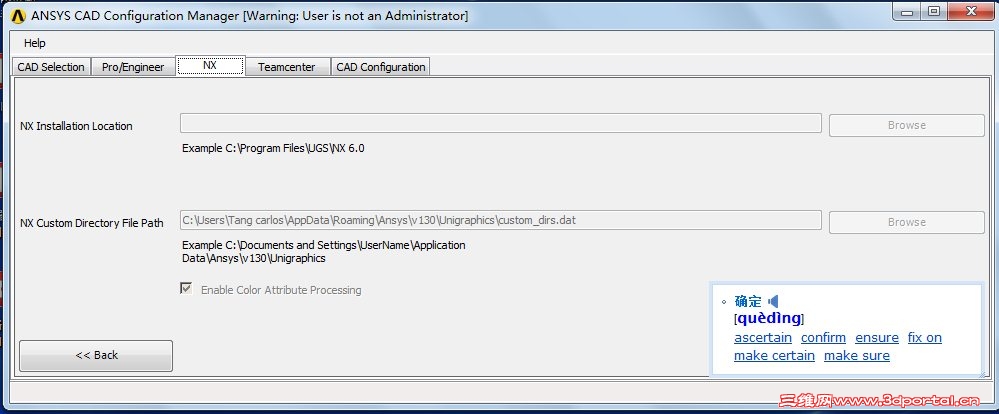Screen dimensions: 999x414
Task: Select the NX tab
Action: 210,66
